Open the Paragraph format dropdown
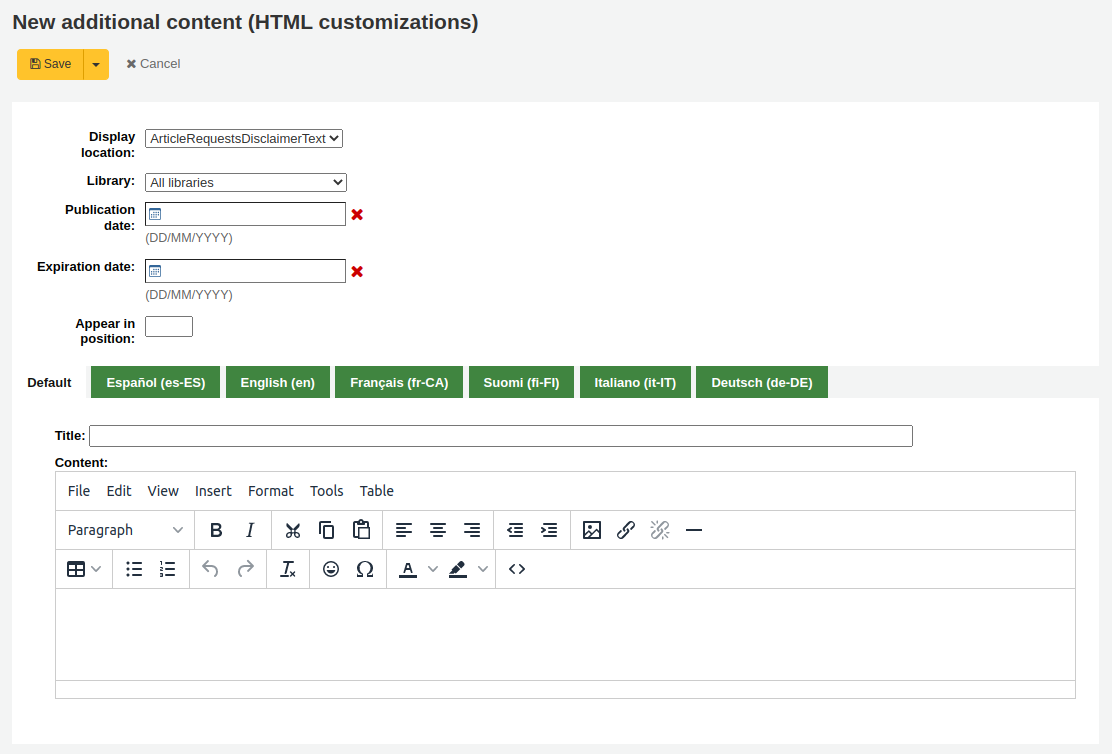The height and width of the screenshot is (754, 1112). [125, 530]
